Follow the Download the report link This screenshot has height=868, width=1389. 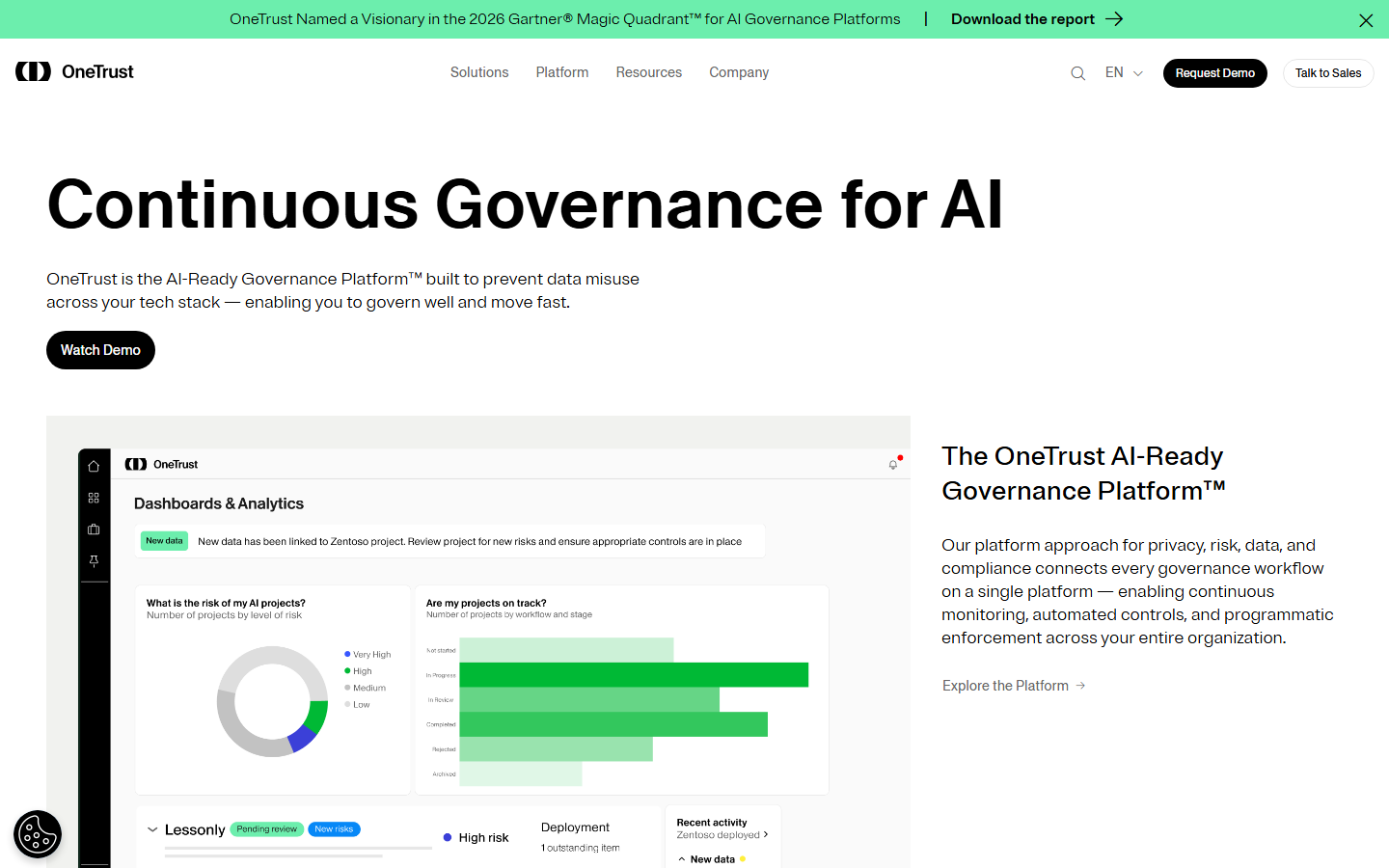[1022, 19]
